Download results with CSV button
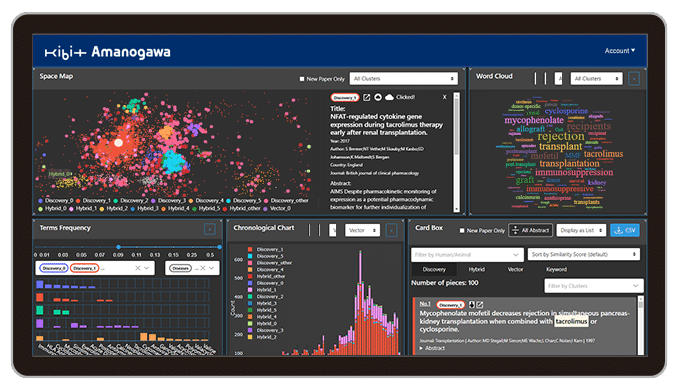Image resolution: width=675 pixels, height=389 pixels. click(625, 230)
